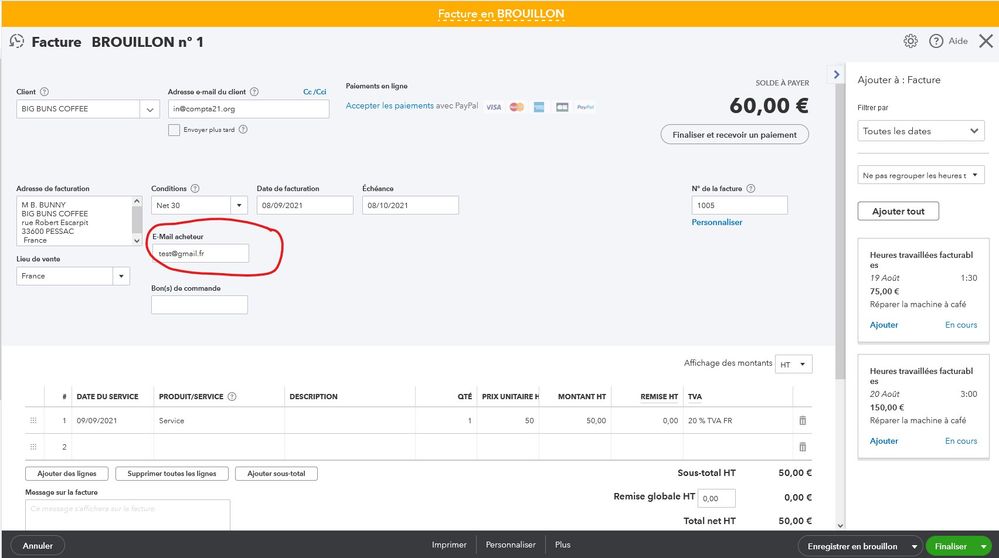Tick the Envoyer plus tard checkbox

[x=173, y=130]
